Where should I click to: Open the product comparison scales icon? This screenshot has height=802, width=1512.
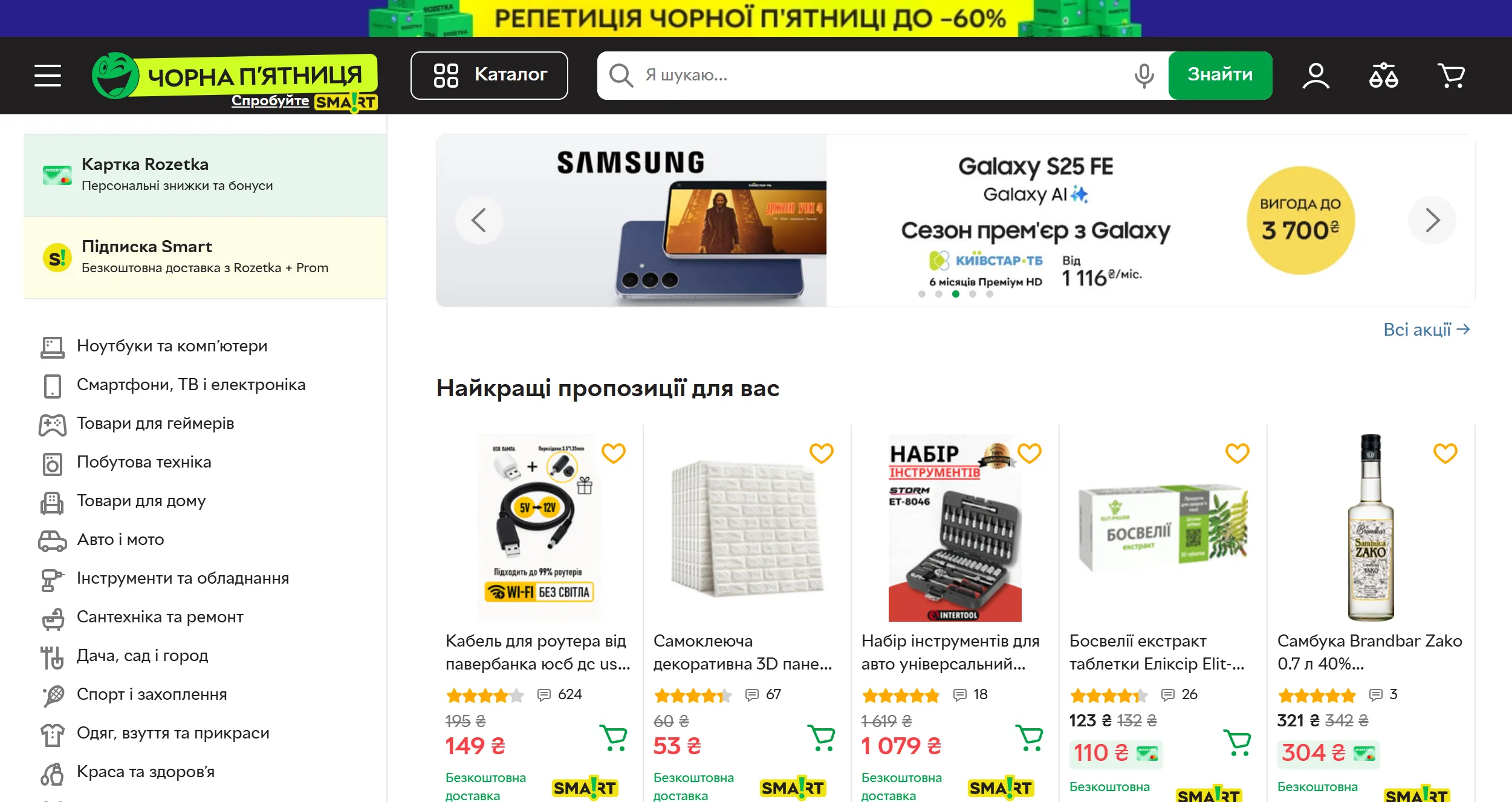pos(1383,76)
